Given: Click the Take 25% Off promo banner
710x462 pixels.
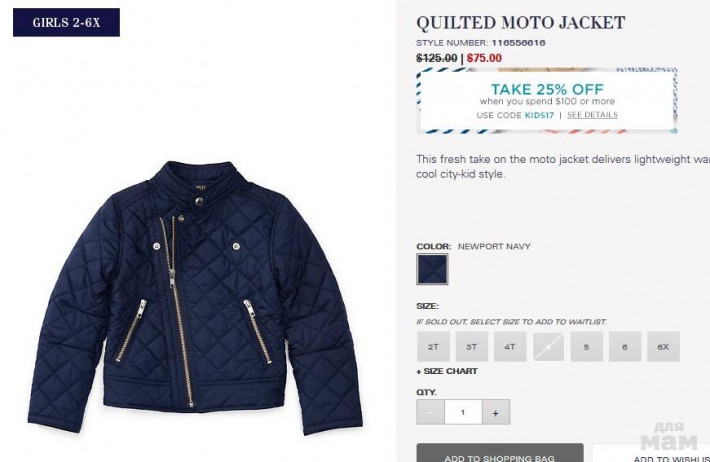Looking at the screenshot, I should tap(547, 101).
